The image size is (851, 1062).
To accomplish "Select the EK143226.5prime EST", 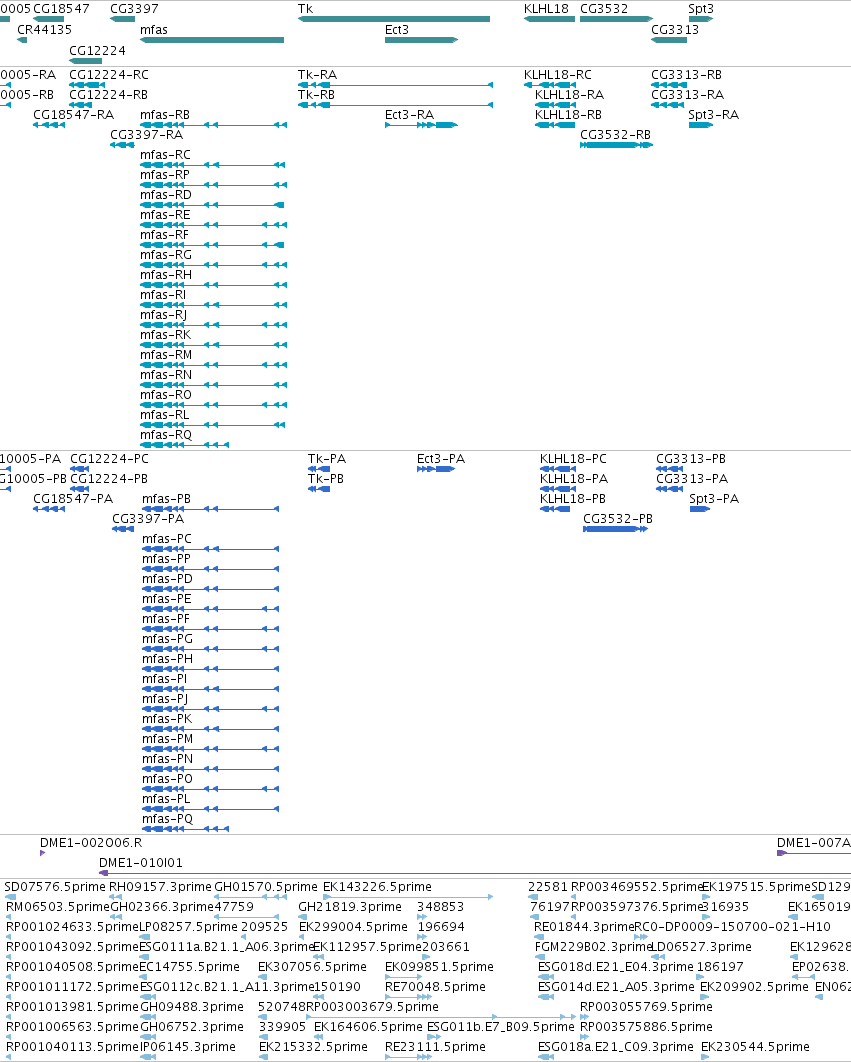I will [x=407, y=897].
